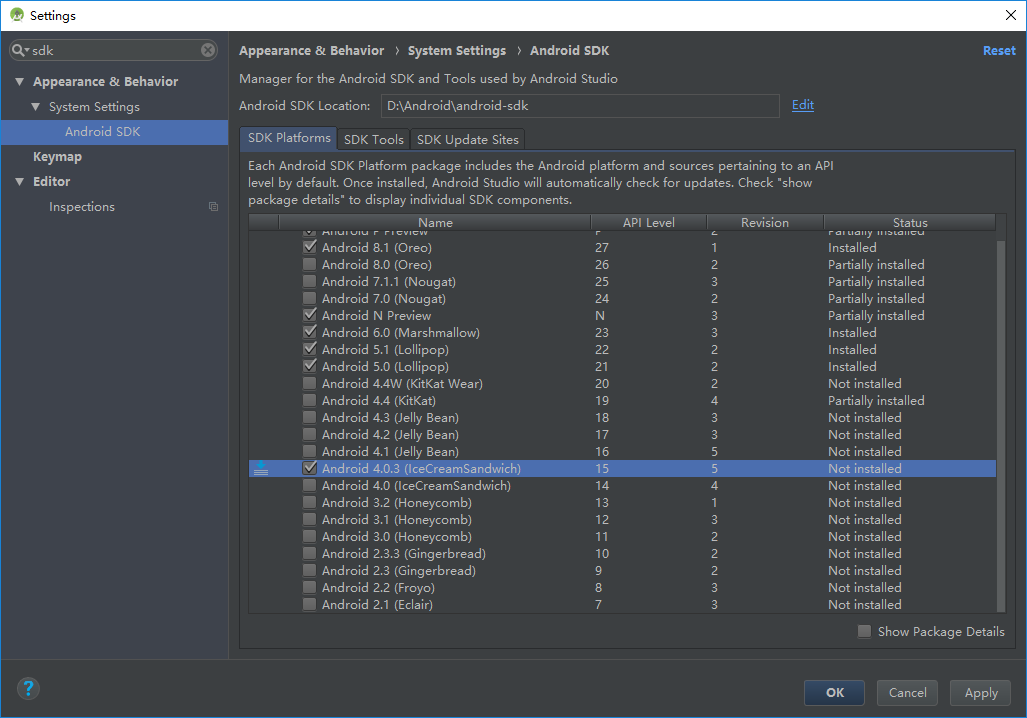The width and height of the screenshot is (1027, 718).
Task: Uncheck Android 5.0 (Lollipop) checkbox
Action: 310,367
